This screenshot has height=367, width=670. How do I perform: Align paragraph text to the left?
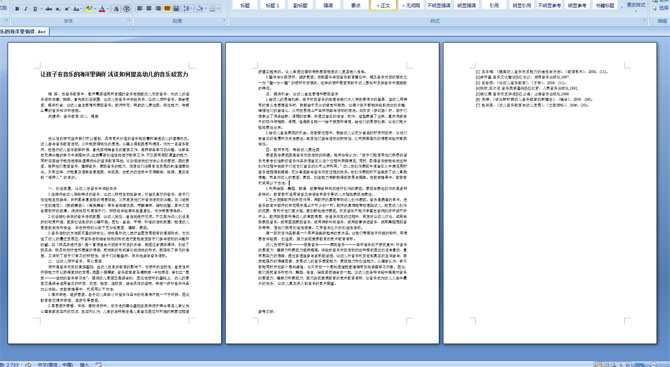pos(140,8)
